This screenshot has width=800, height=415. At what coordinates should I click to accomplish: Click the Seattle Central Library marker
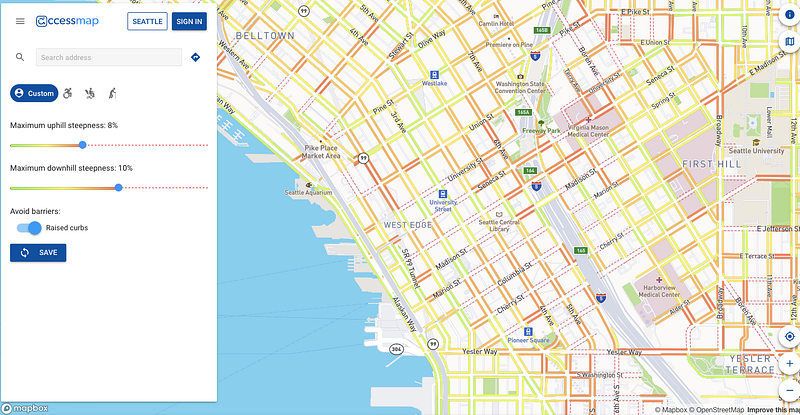pos(499,214)
